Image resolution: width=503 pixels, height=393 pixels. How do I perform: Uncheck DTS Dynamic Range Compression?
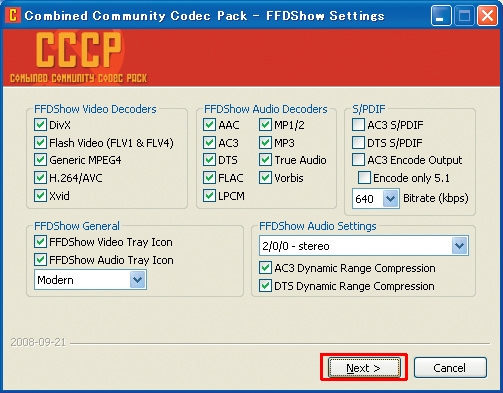tap(265, 286)
